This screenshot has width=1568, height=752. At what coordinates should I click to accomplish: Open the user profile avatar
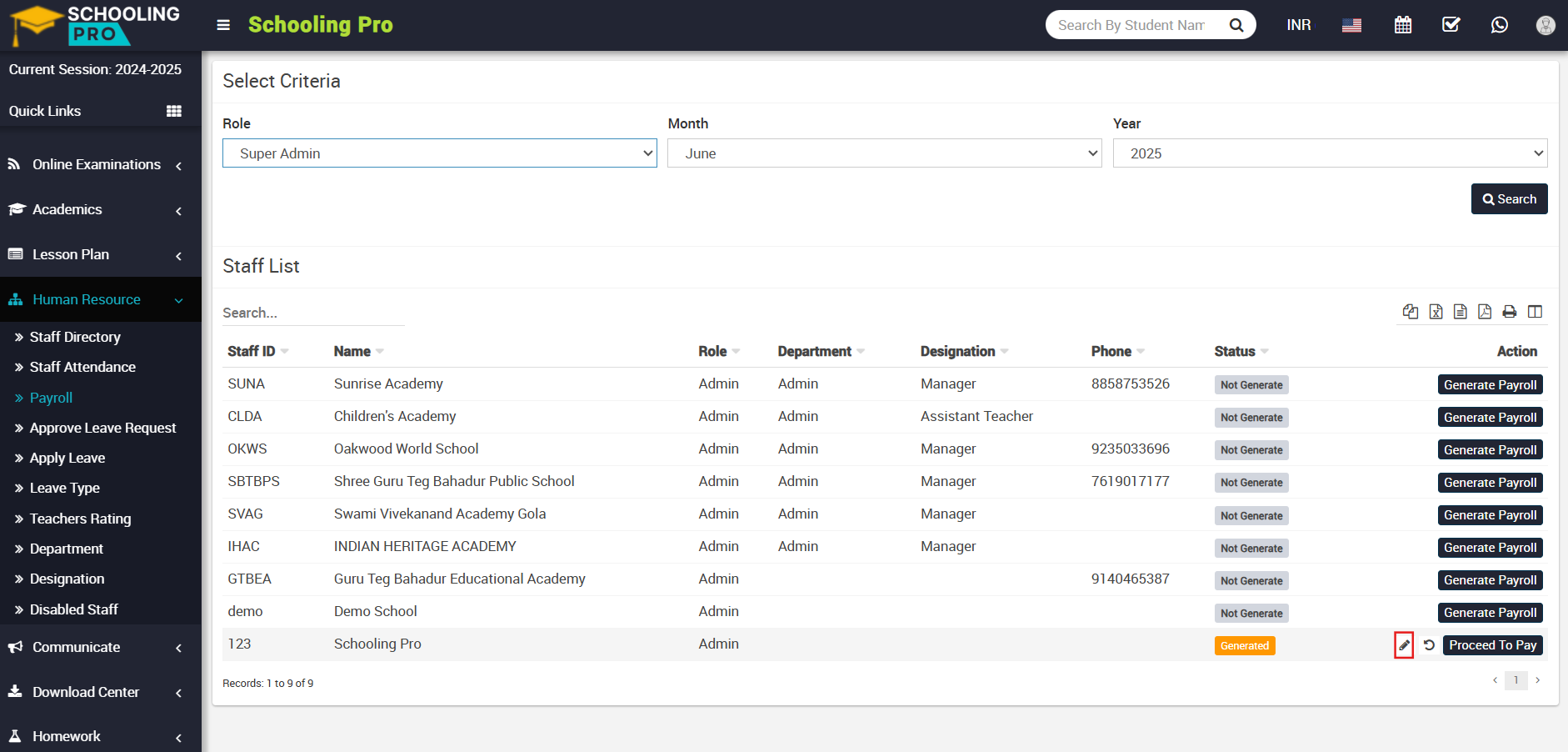click(x=1546, y=25)
